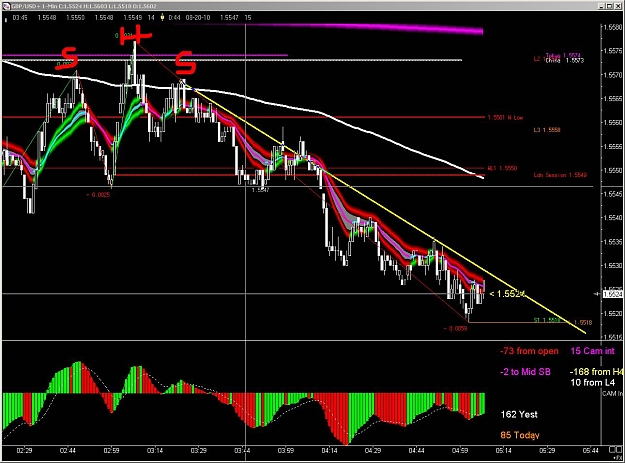Viewport: 625px width, 463px height.
Task: Click the 1.5520 price axis label
Action: tap(613, 314)
